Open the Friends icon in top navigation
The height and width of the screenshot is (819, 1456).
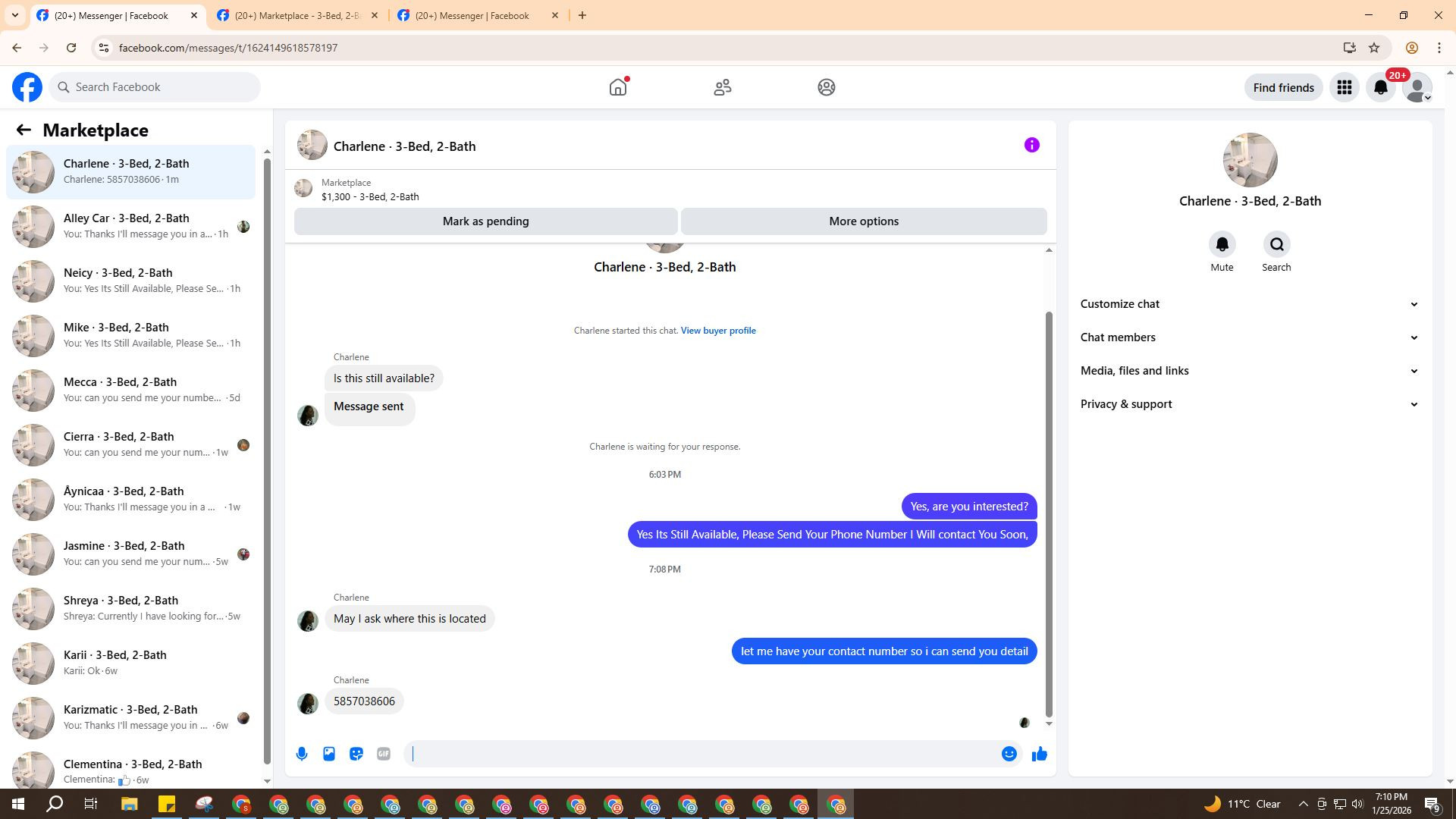click(723, 87)
